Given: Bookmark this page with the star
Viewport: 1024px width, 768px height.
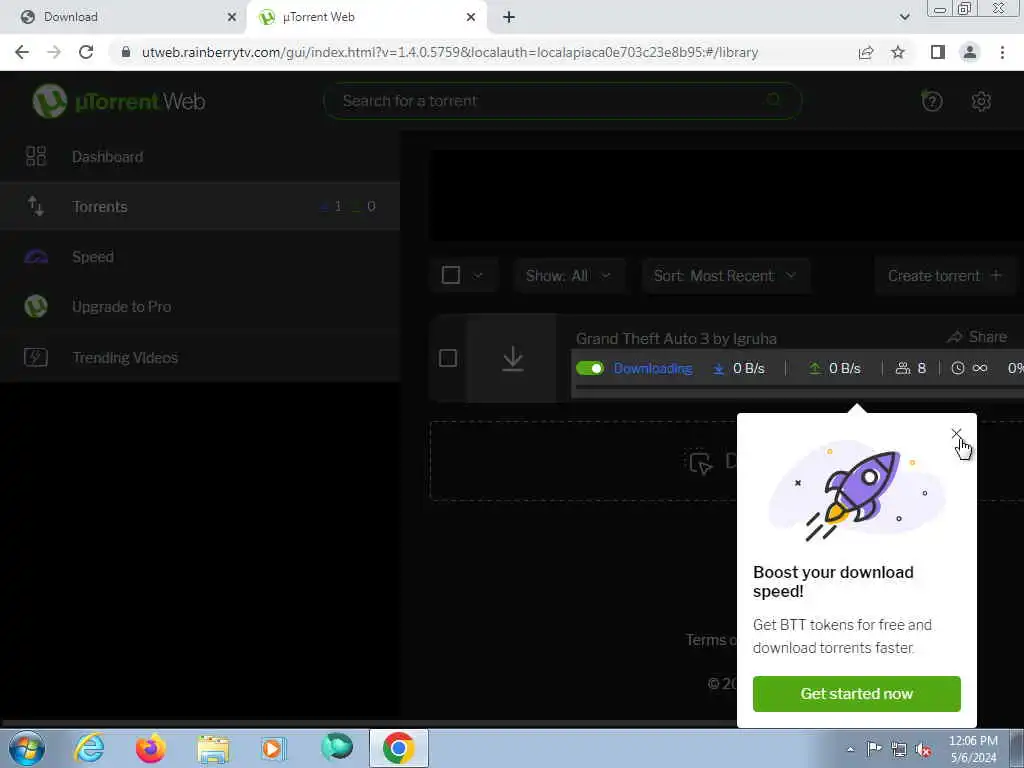Looking at the screenshot, I should pyautogui.click(x=898, y=52).
